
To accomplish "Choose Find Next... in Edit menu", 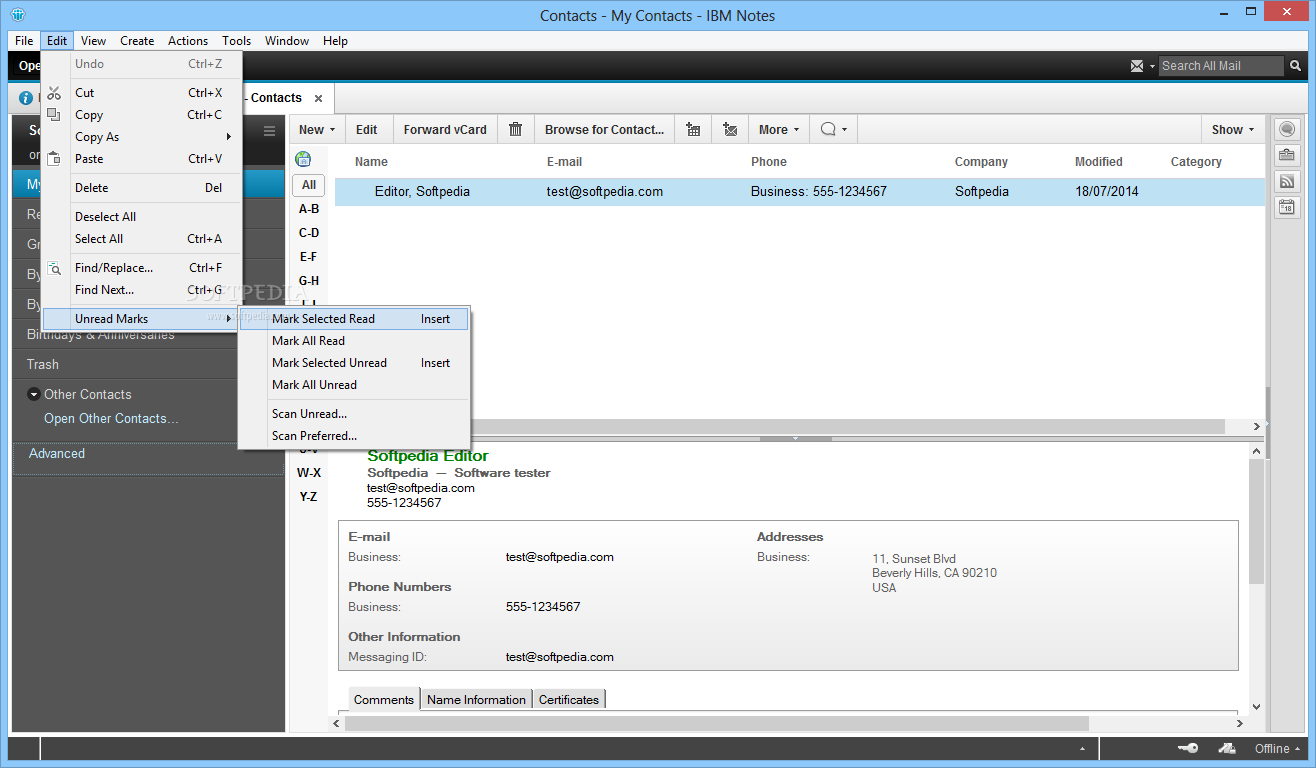I will (x=141, y=290).
